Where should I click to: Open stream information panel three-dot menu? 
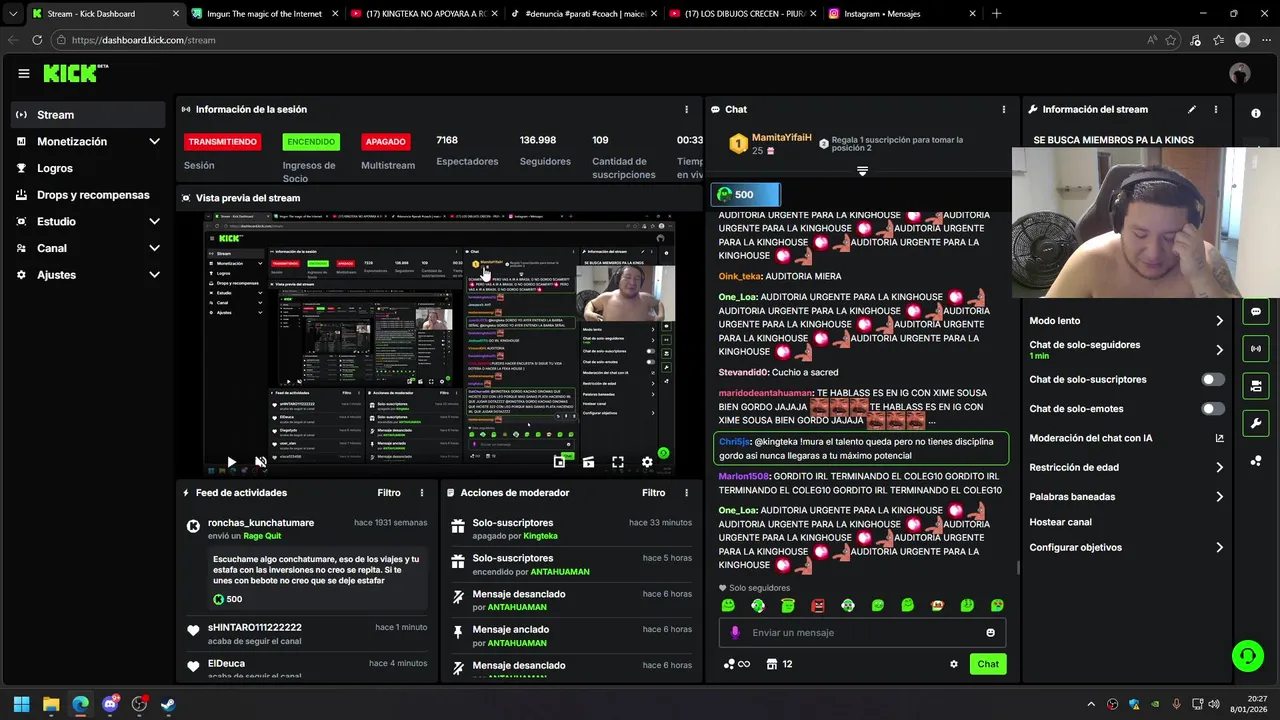(1216, 109)
